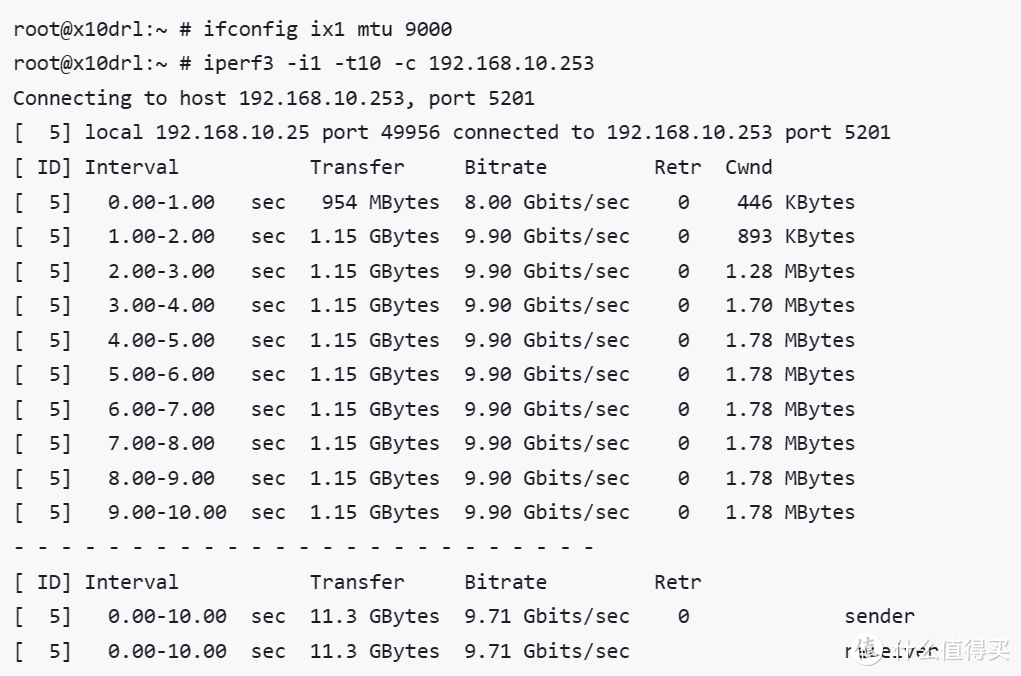
Task: Select the 'Connecting to host' output line
Action: click(273, 98)
